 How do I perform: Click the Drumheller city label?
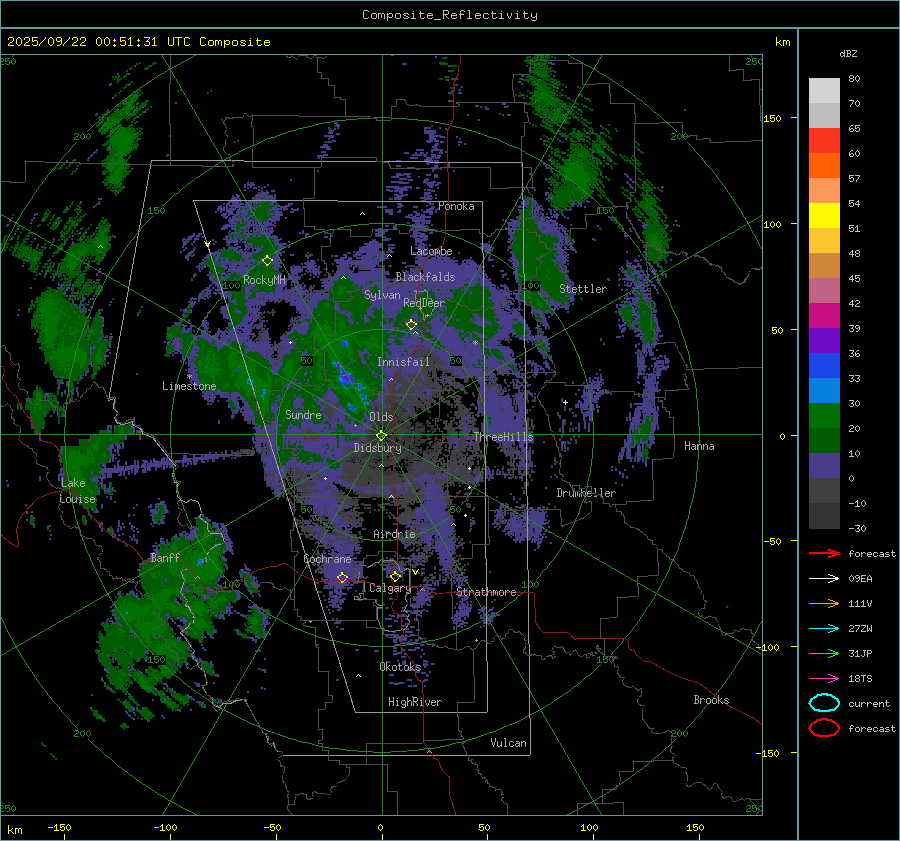587,493
